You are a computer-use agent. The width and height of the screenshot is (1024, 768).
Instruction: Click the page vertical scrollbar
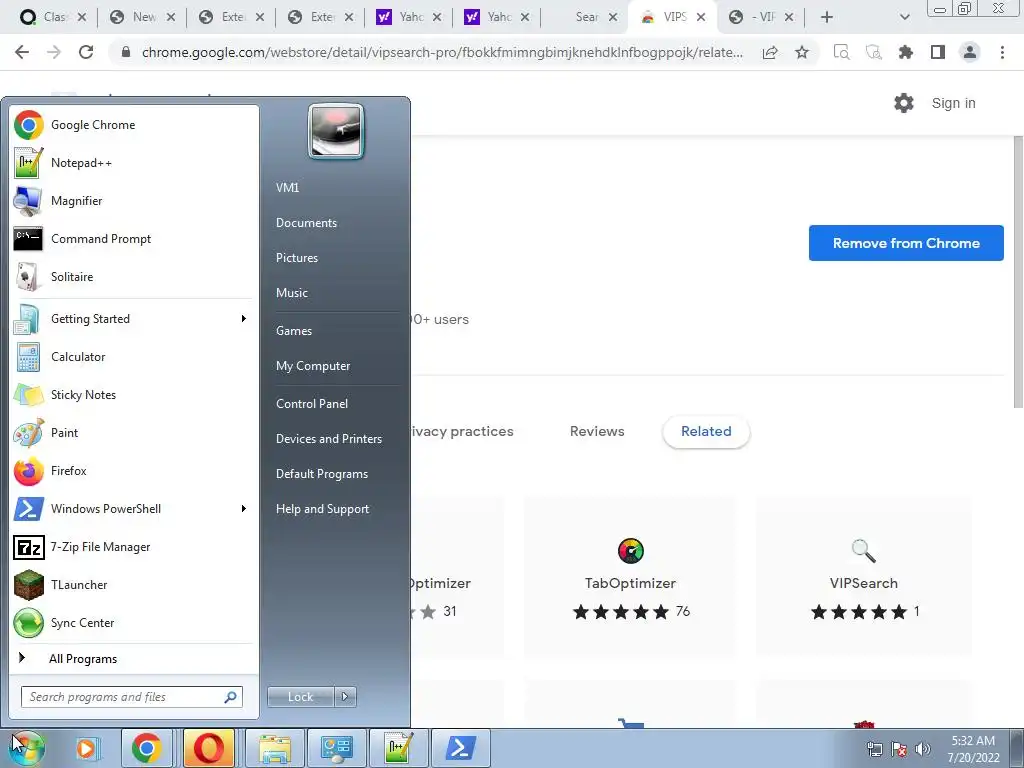point(1017,271)
